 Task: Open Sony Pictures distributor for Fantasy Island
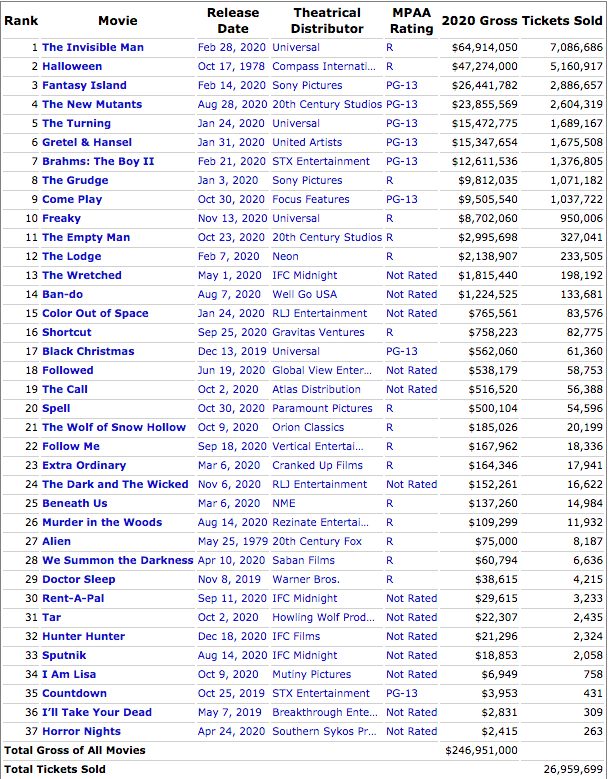click(x=307, y=85)
